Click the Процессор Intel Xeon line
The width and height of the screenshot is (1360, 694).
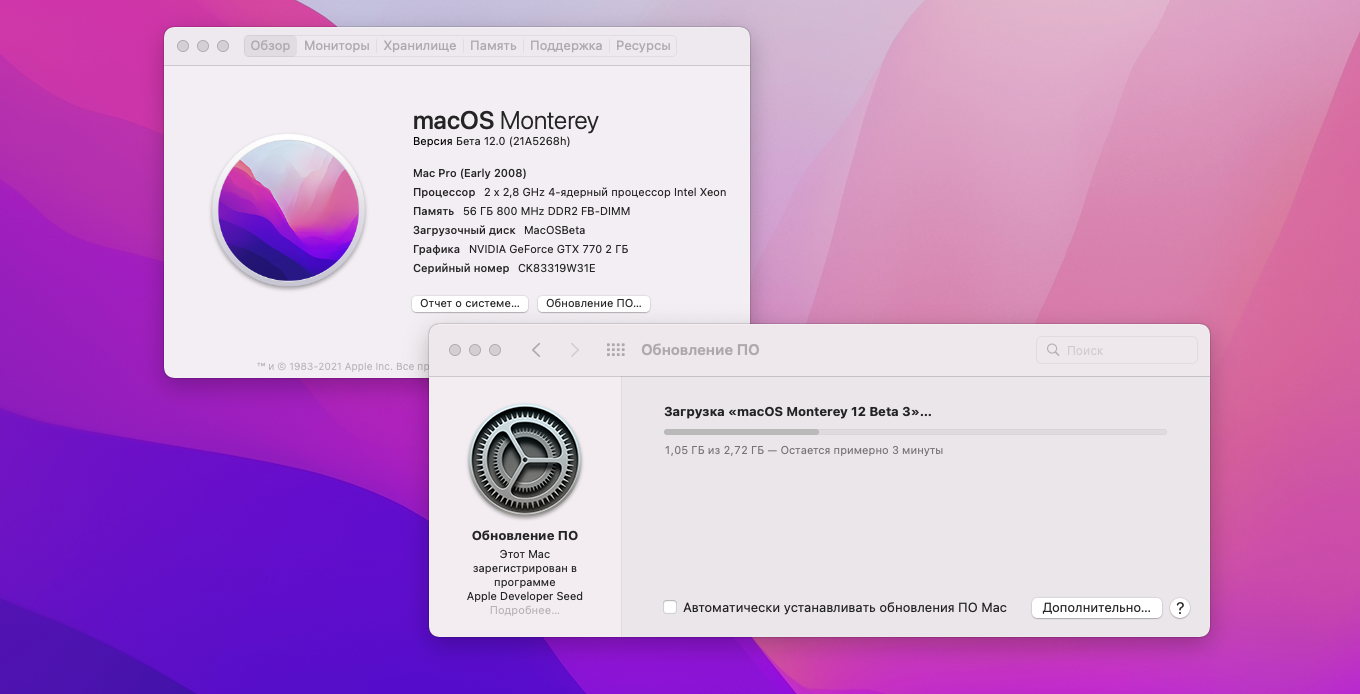(570, 192)
